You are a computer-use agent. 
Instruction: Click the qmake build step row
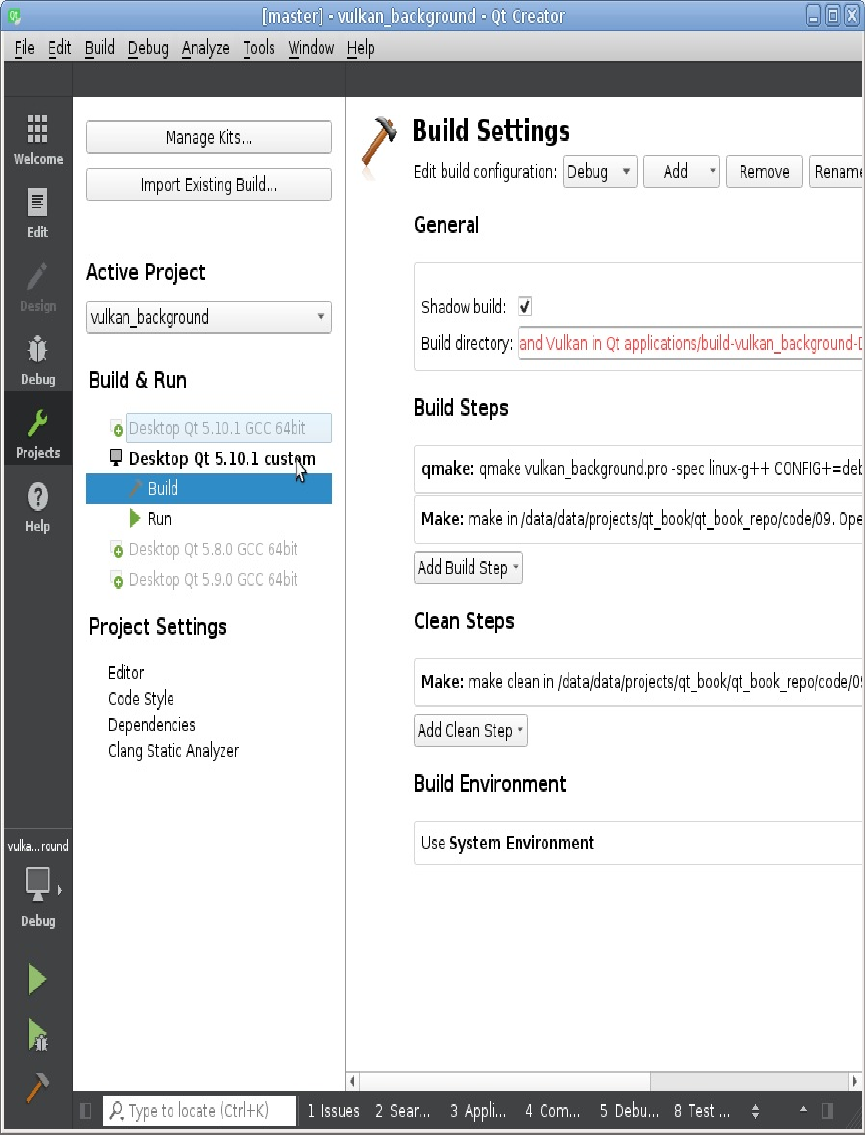[x=639, y=469]
